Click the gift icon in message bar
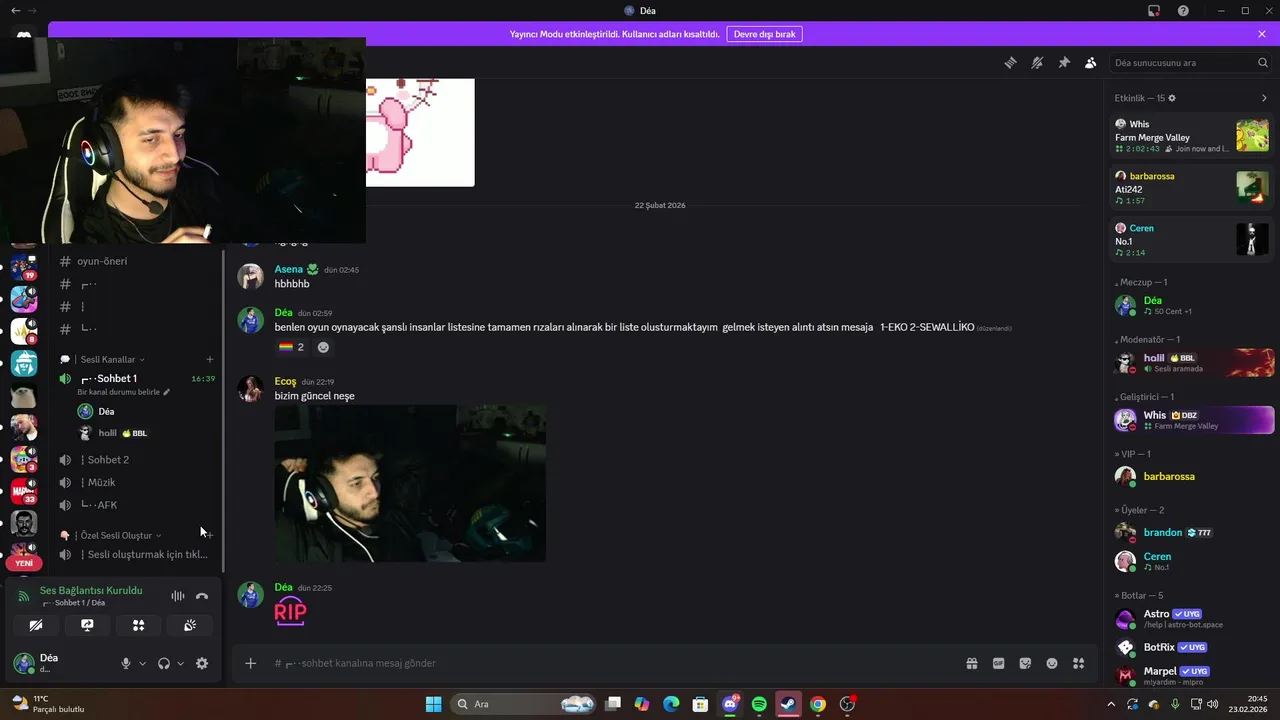 (x=971, y=663)
